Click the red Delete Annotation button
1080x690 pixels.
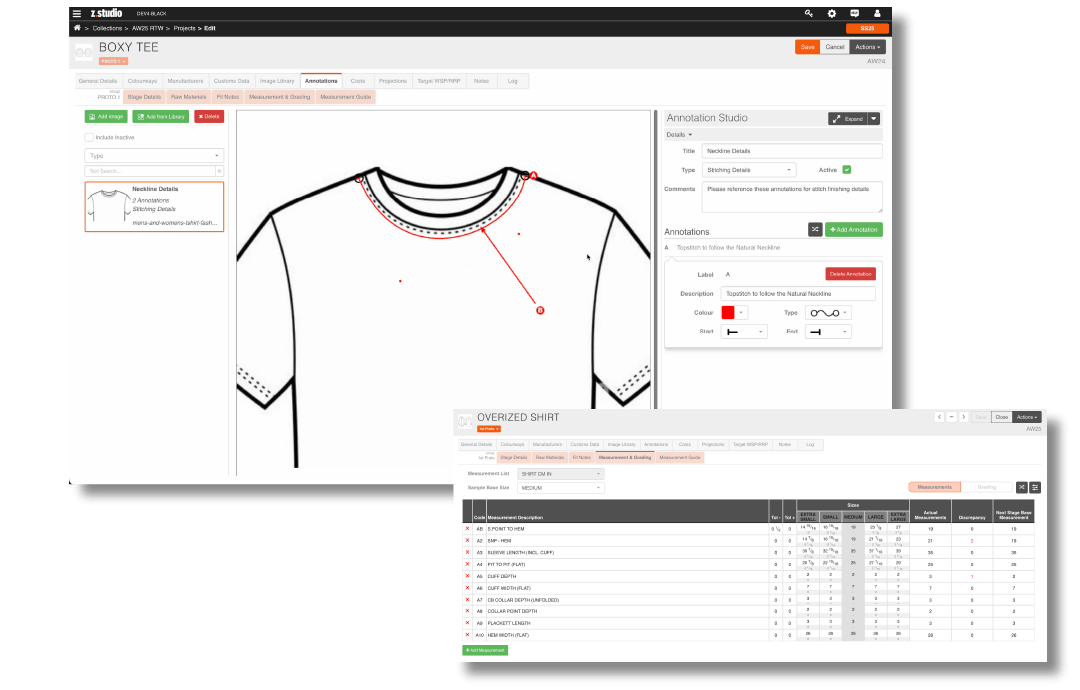pos(850,274)
